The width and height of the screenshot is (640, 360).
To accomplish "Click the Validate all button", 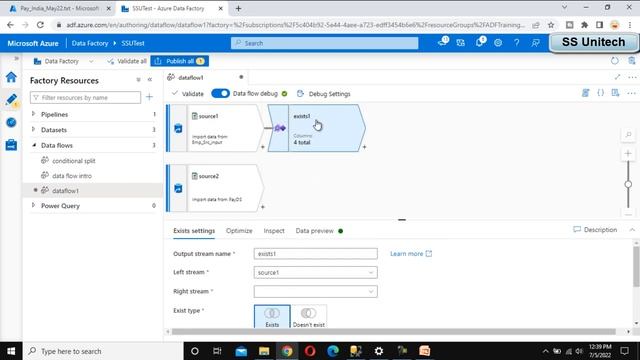I will [127, 61].
